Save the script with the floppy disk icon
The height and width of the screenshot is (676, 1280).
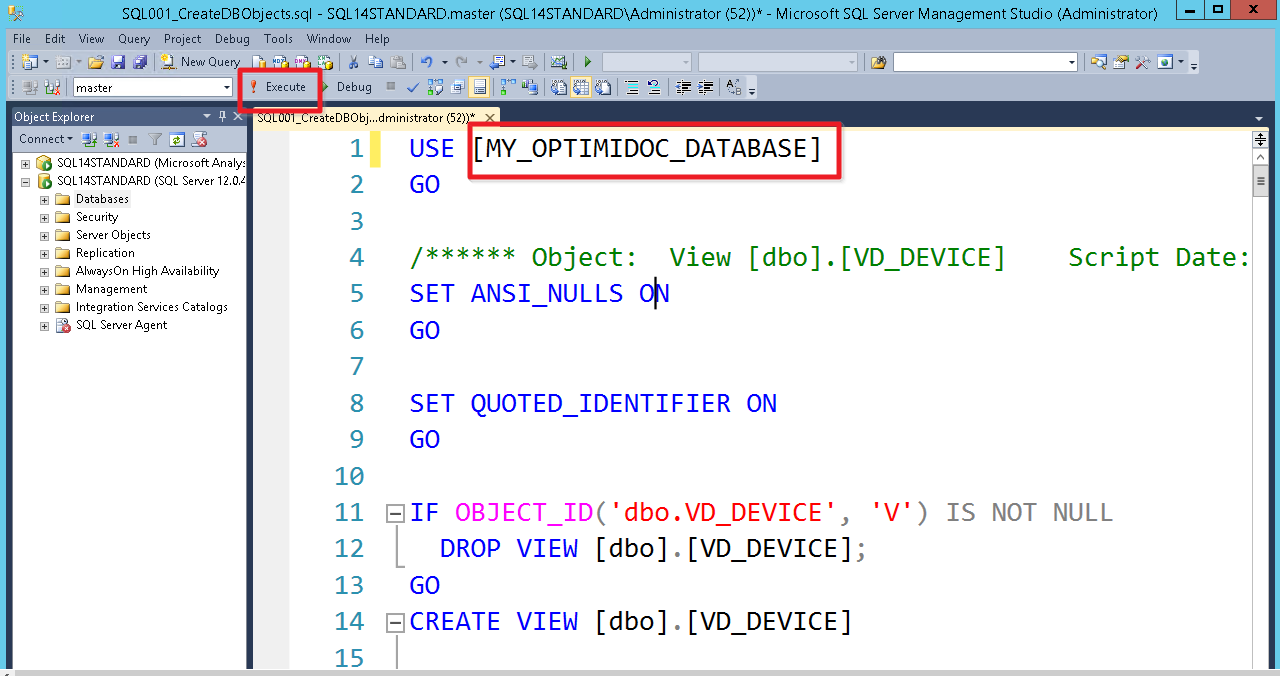(x=118, y=62)
